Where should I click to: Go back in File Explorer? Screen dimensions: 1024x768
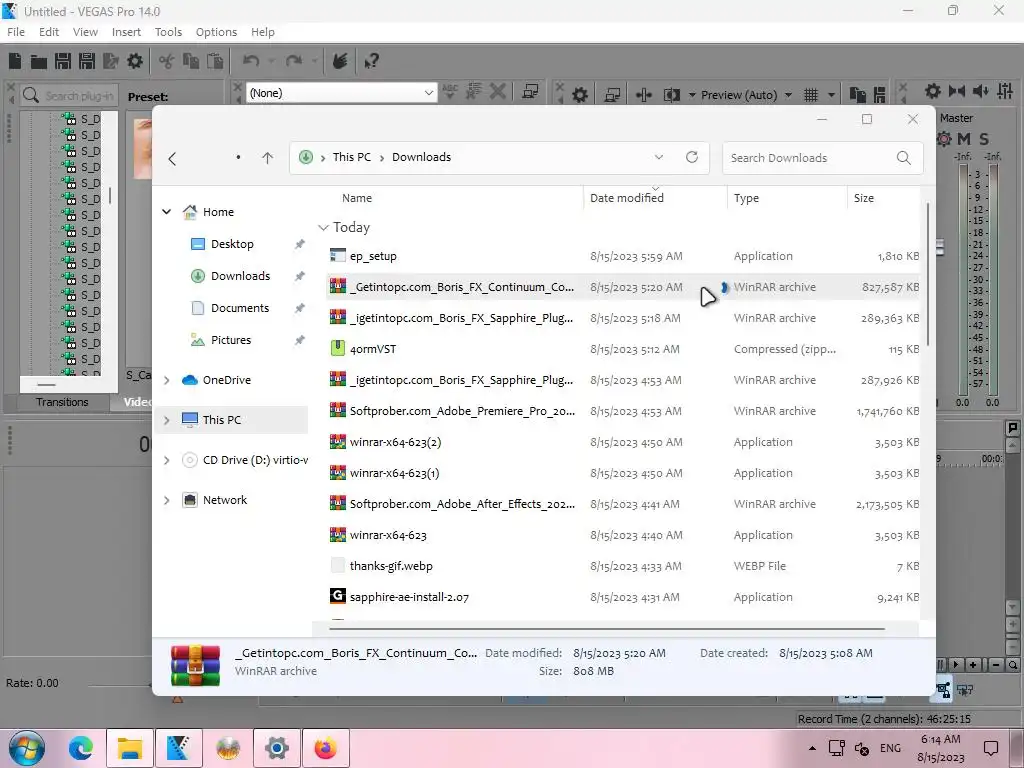pos(172,158)
